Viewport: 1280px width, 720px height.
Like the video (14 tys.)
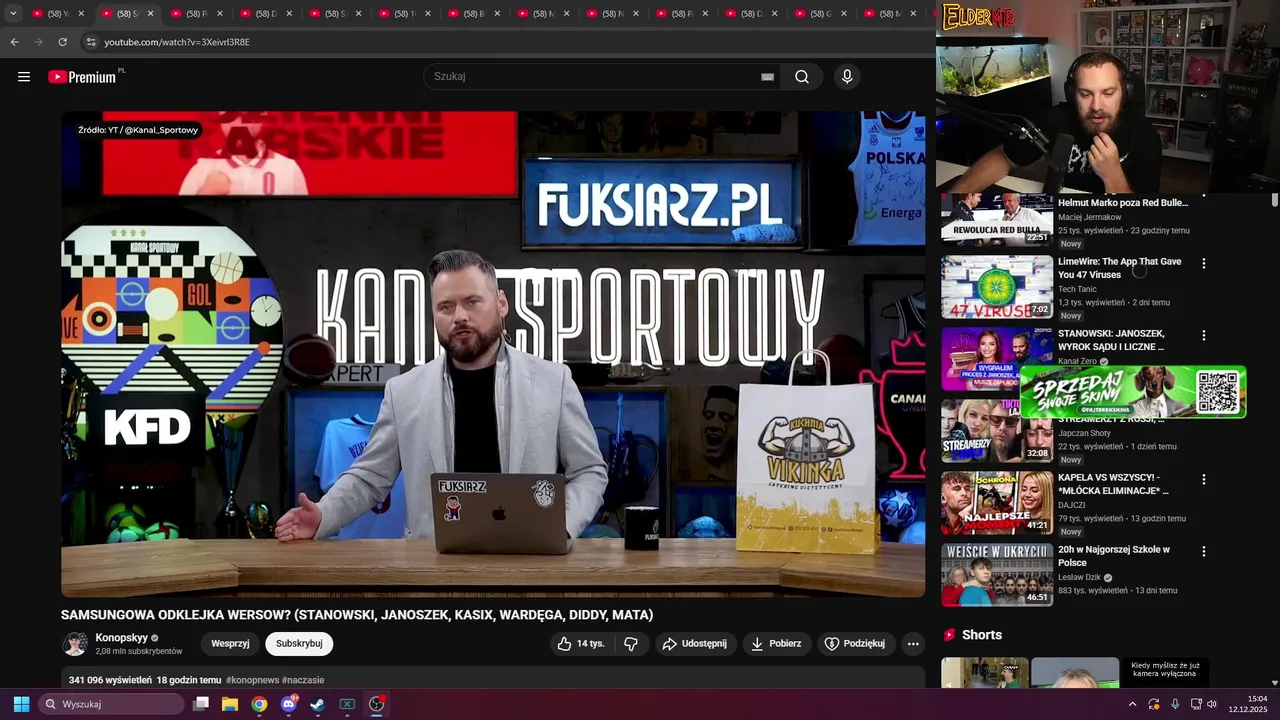pyautogui.click(x=581, y=644)
